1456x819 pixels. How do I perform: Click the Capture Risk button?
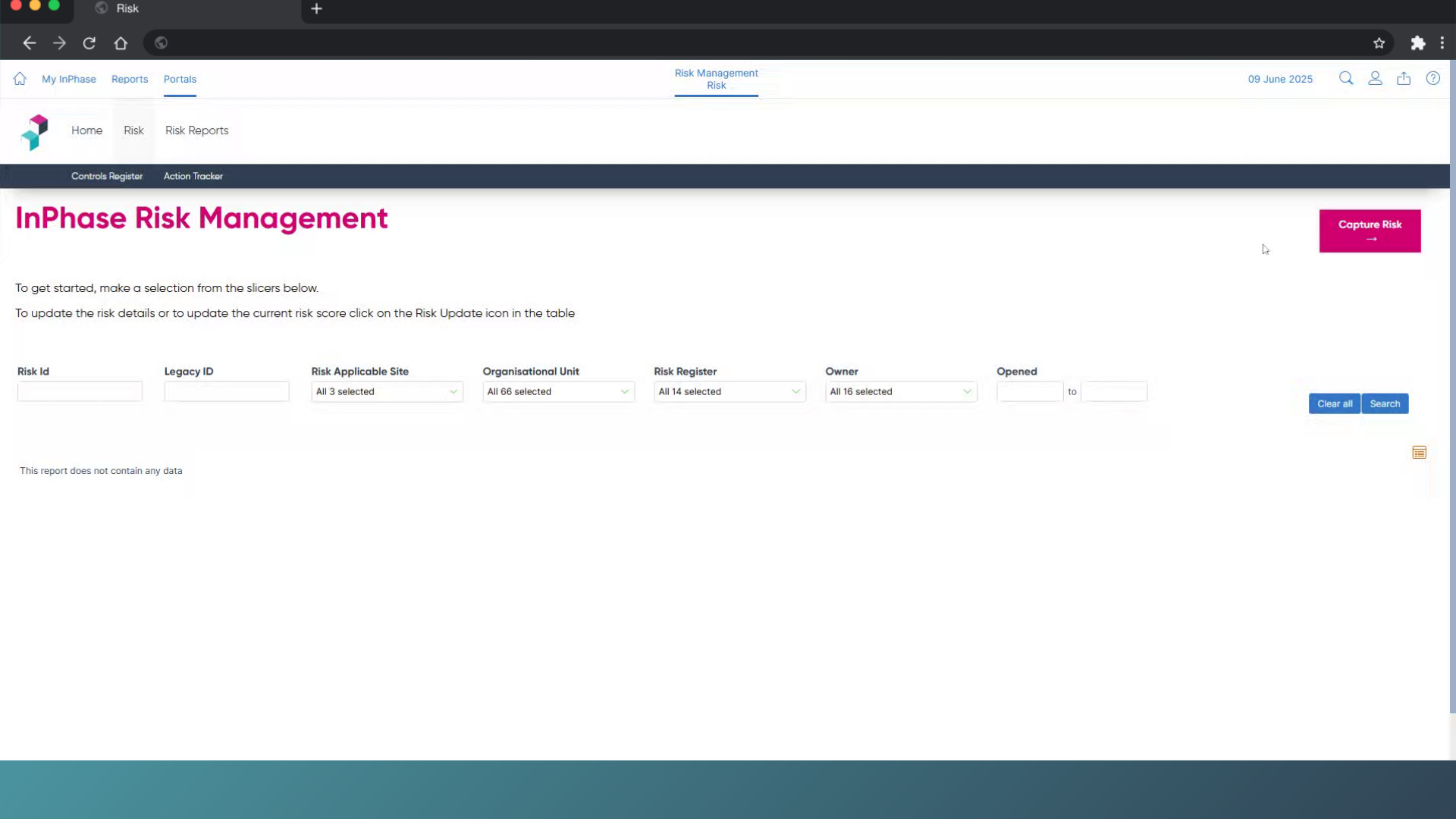pos(1370,231)
